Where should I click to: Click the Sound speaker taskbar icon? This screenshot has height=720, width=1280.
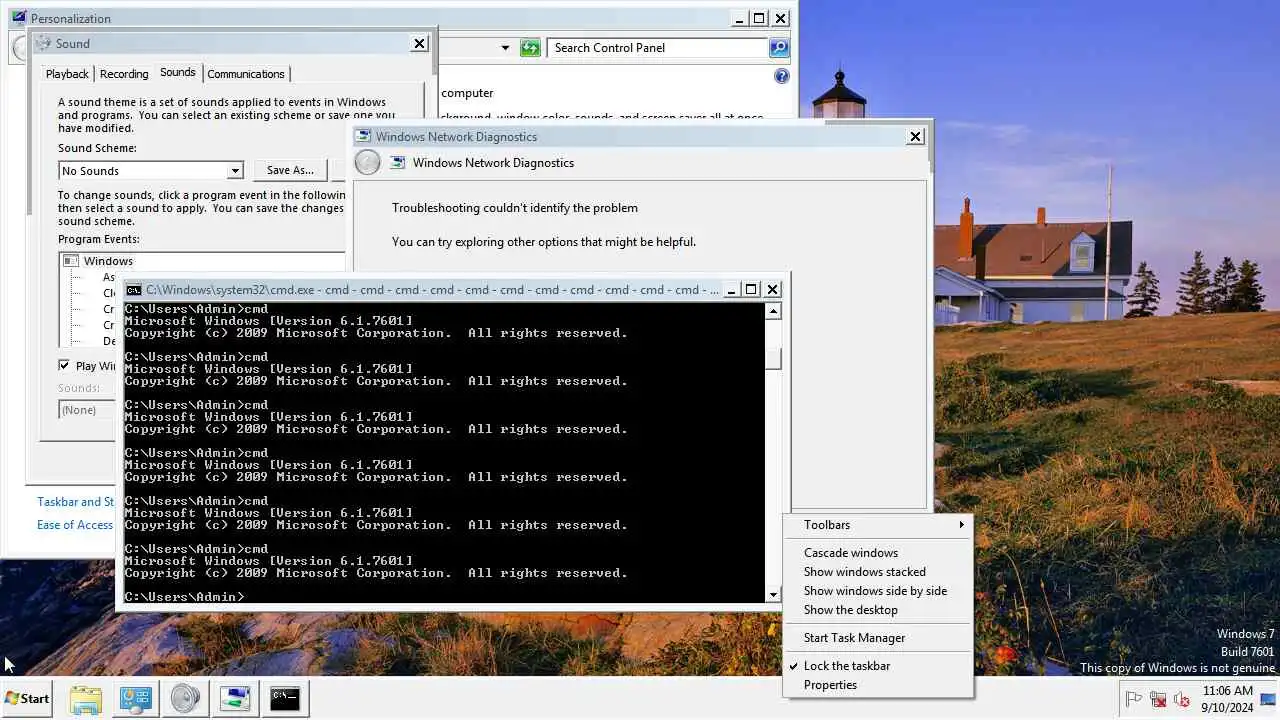tap(185, 698)
